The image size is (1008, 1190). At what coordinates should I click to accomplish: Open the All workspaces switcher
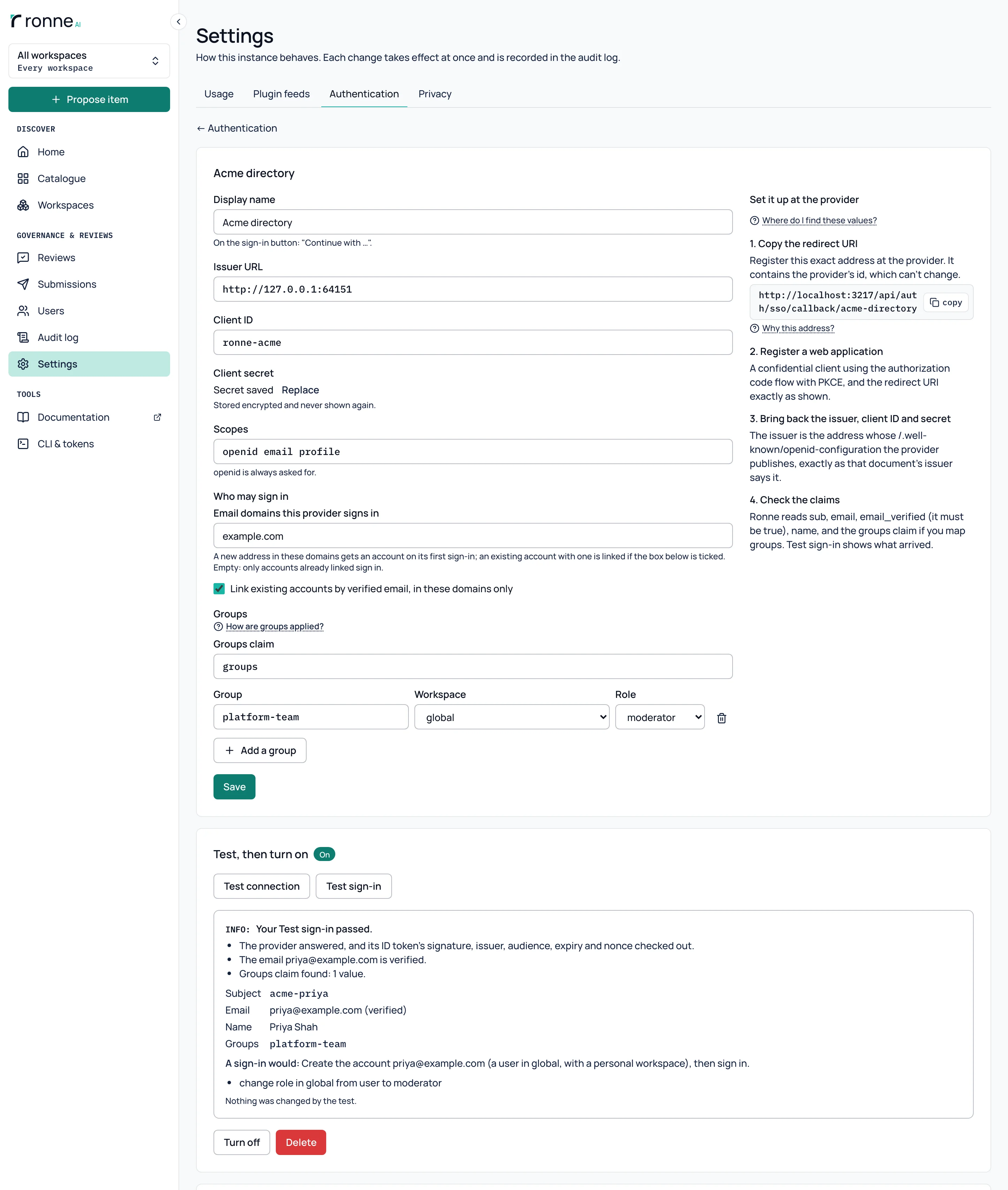point(89,61)
